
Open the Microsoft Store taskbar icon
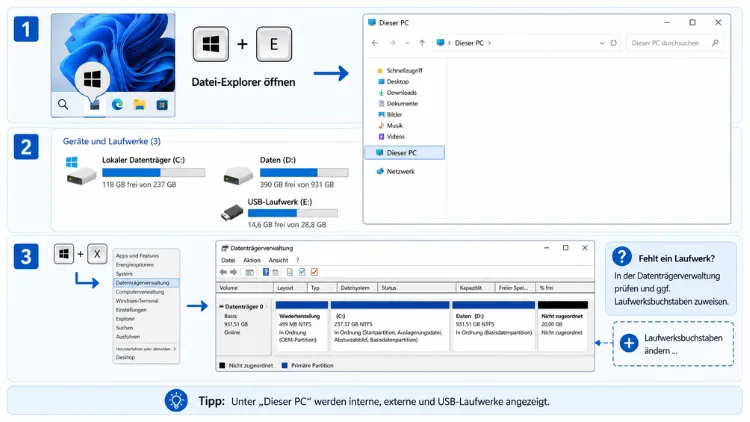[x=162, y=104]
